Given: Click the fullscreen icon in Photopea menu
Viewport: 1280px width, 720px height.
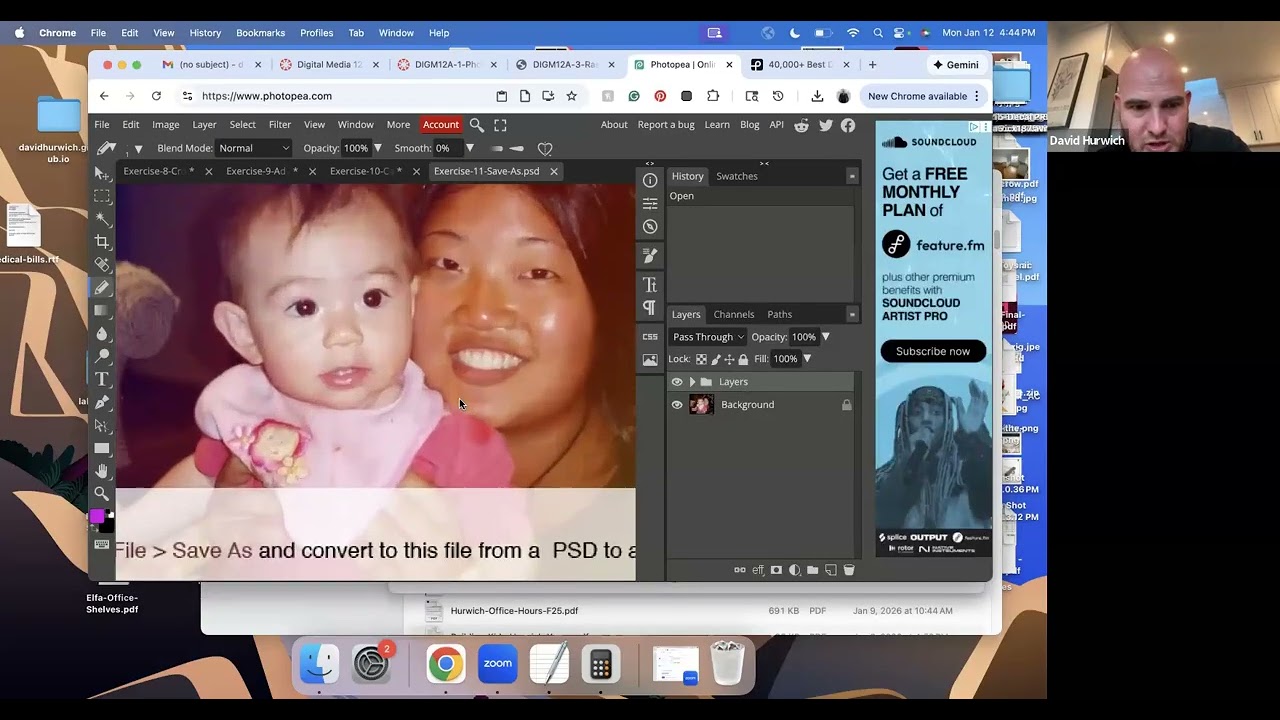Looking at the screenshot, I should (500, 125).
